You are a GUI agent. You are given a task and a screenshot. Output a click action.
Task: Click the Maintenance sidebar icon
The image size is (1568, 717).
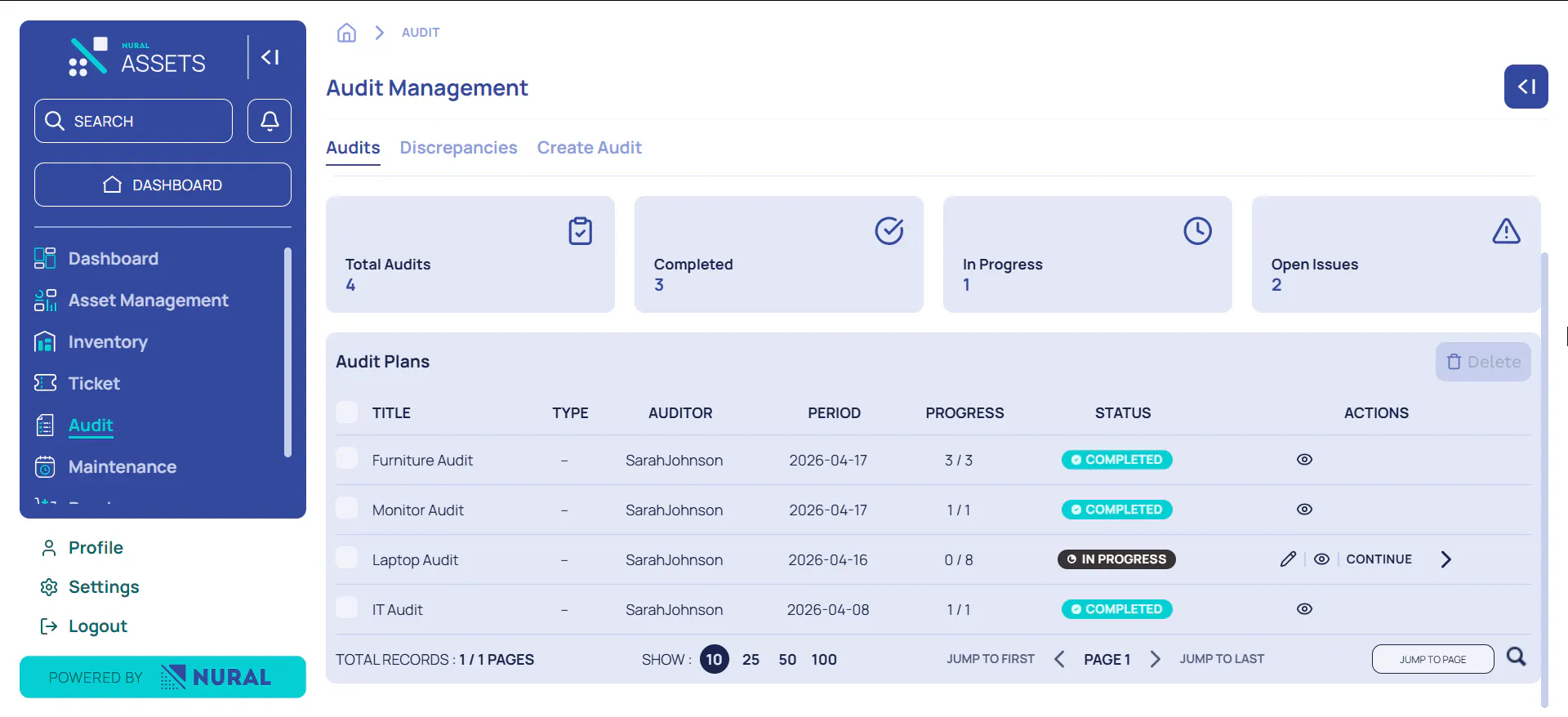[46, 467]
